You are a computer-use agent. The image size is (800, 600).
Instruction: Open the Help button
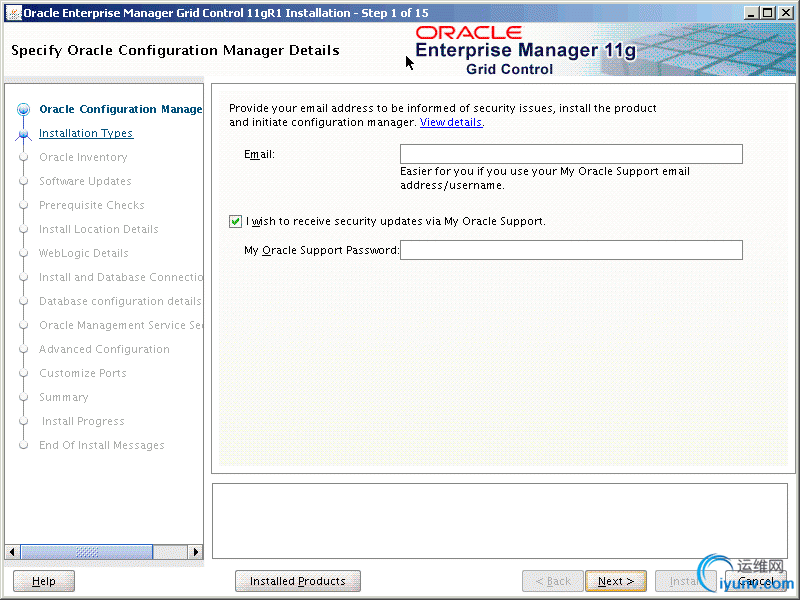point(44,581)
